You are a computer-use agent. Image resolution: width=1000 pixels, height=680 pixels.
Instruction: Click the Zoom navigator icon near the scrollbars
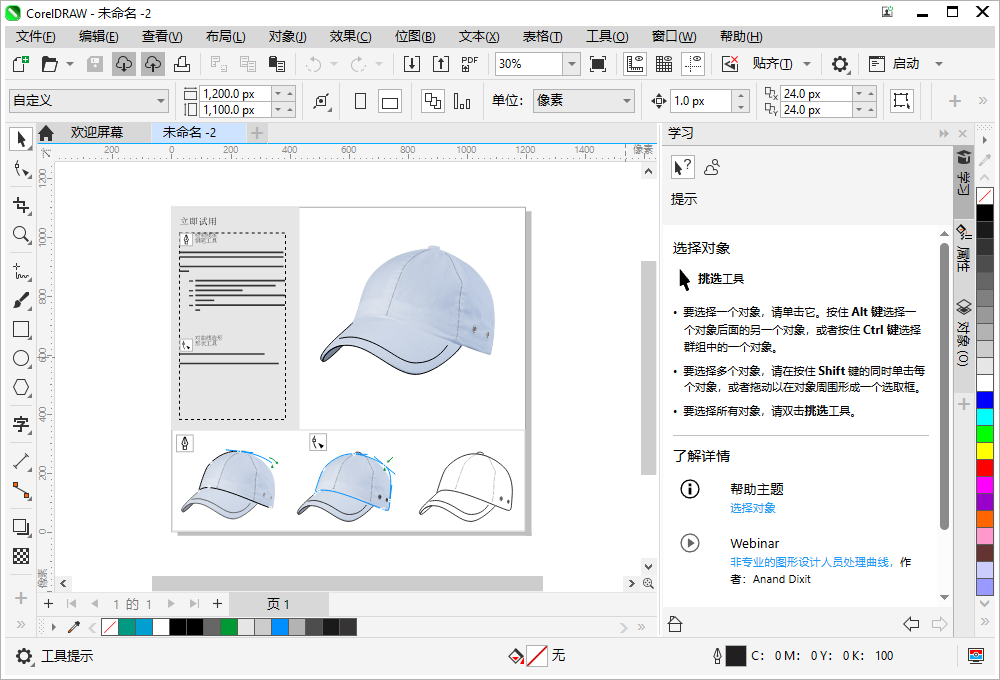(649, 583)
